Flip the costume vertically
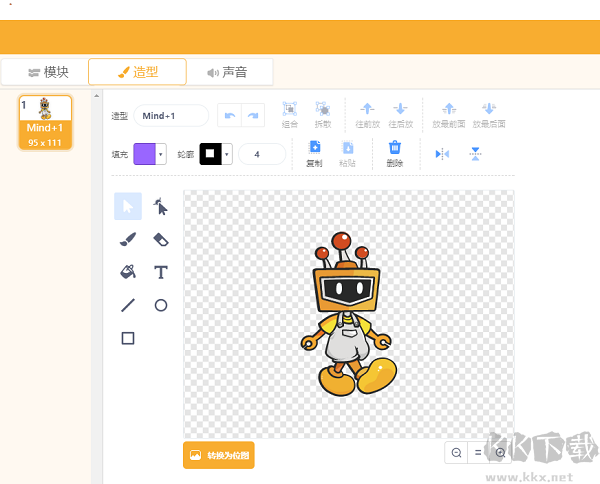 click(475, 154)
